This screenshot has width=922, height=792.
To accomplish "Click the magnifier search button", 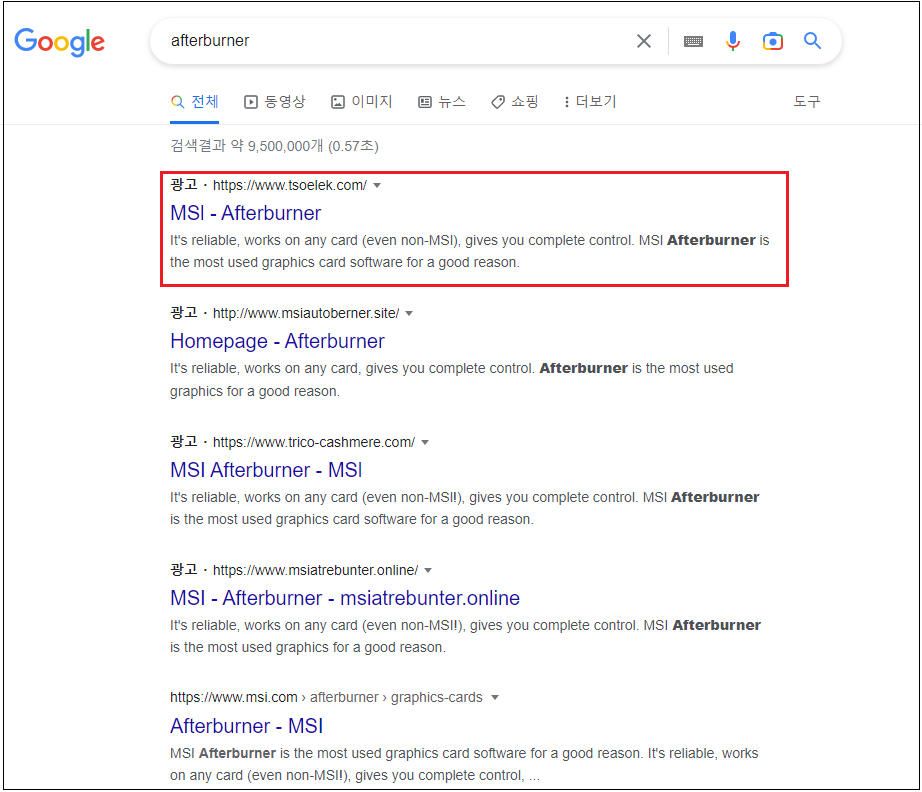I will (x=813, y=41).
